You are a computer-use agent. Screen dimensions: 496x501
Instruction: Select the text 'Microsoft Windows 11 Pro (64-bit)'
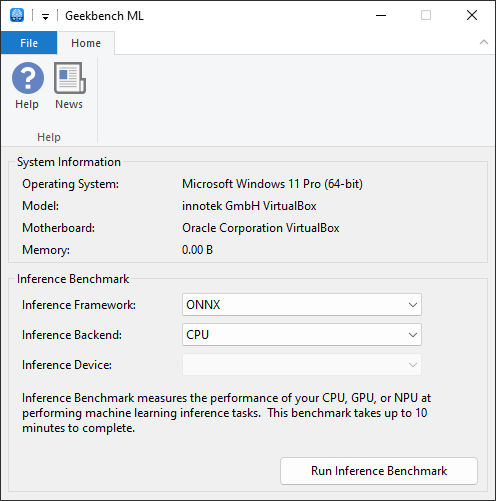(272, 184)
